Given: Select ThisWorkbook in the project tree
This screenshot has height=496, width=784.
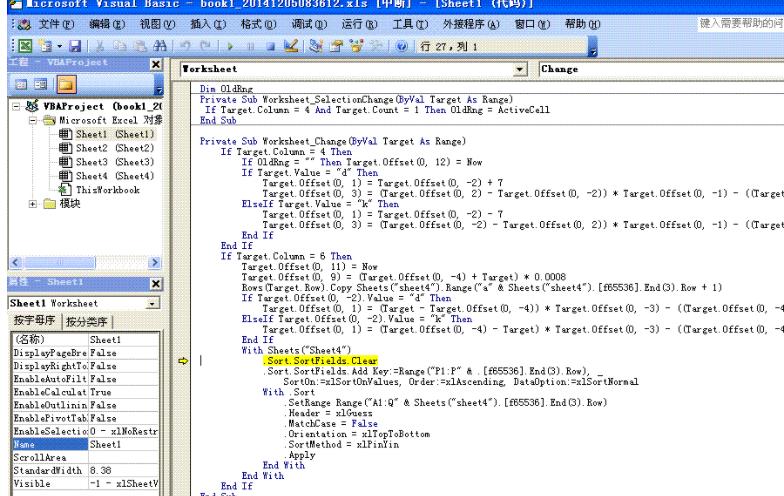Looking at the screenshot, I should 108,189.
